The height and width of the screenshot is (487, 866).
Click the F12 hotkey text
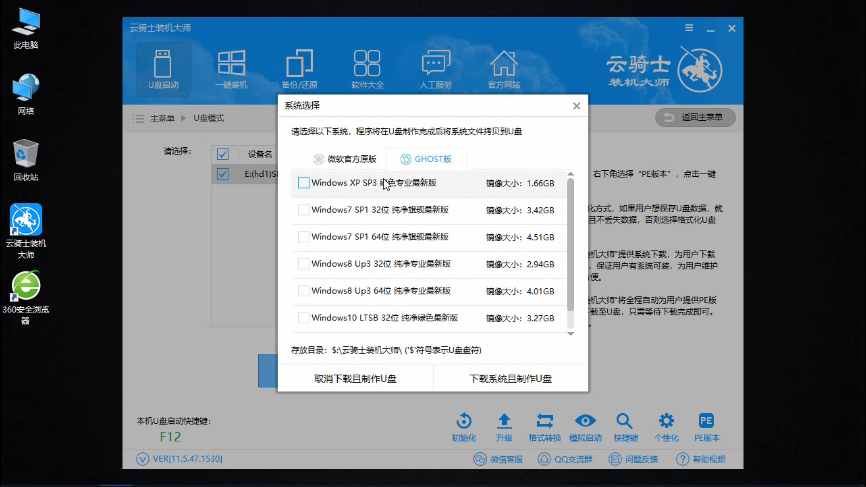(x=170, y=437)
